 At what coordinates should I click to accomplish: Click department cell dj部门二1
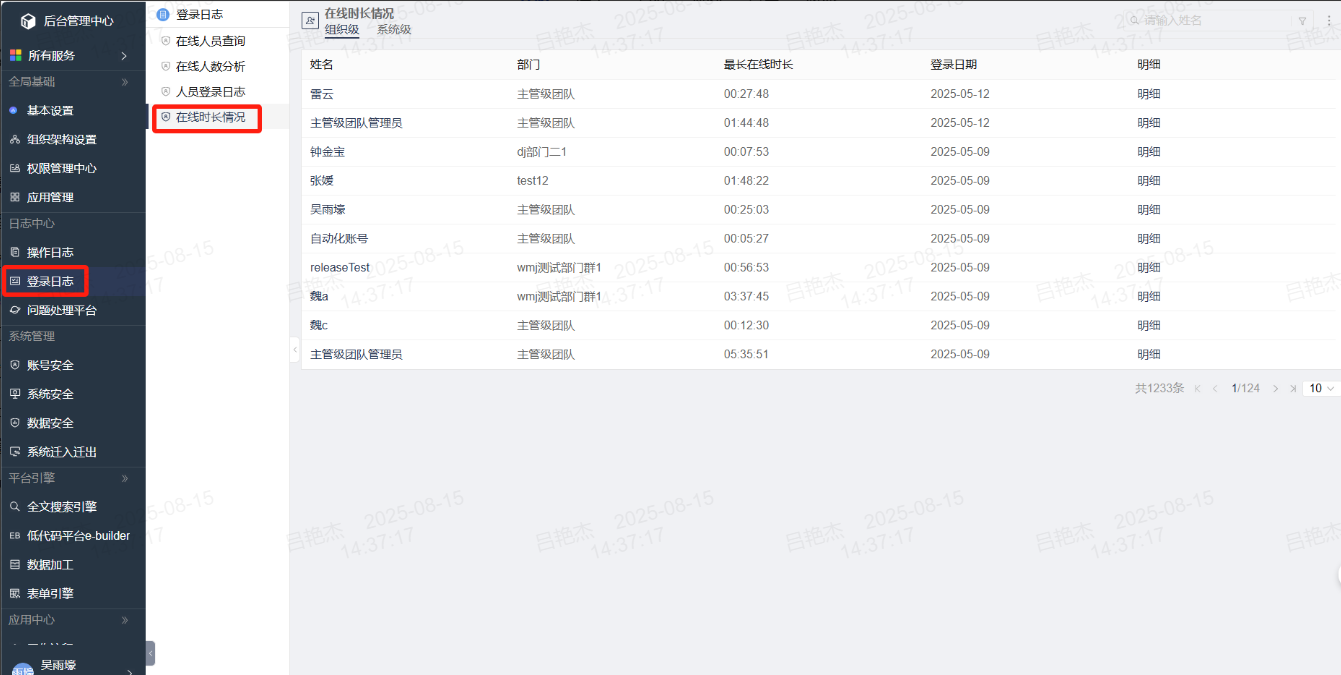coord(542,152)
